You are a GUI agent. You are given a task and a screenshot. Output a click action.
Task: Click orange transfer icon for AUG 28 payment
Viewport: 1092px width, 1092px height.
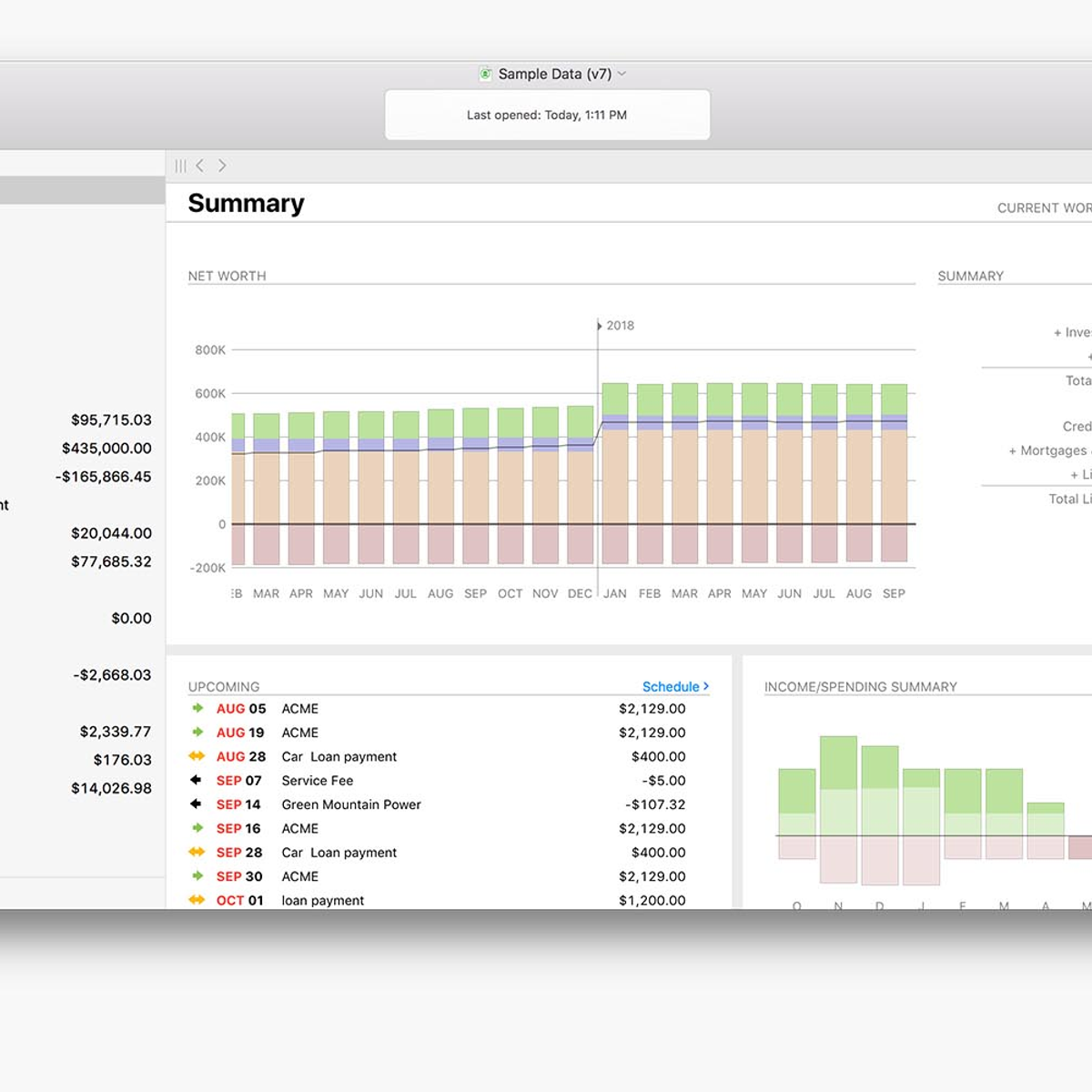click(x=197, y=756)
